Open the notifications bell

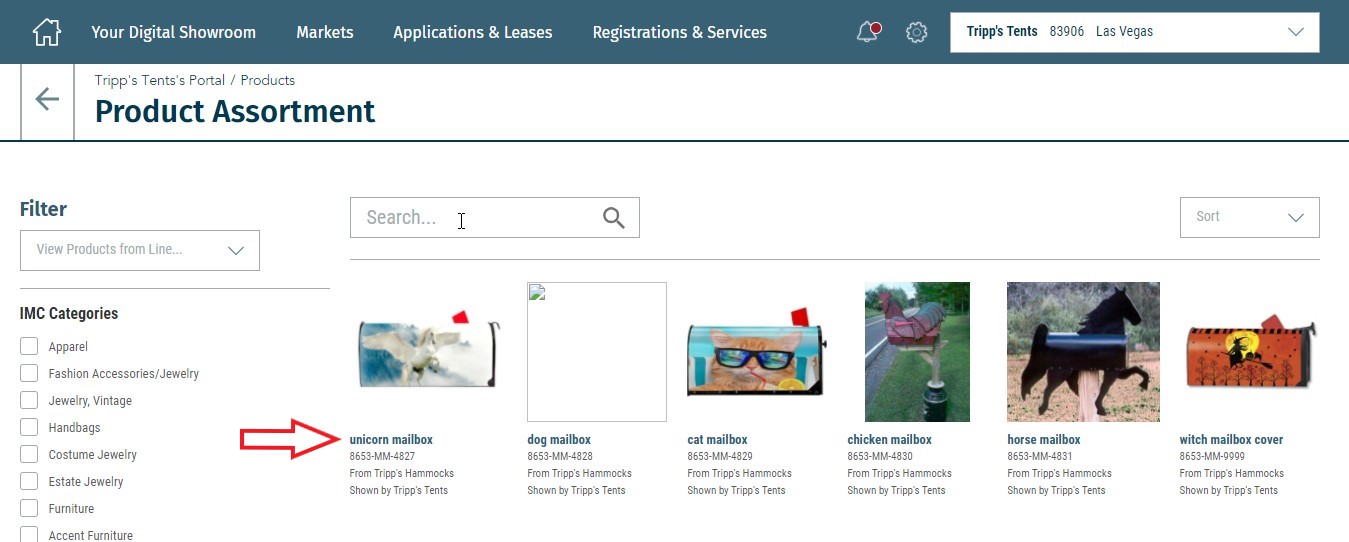(x=868, y=32)
